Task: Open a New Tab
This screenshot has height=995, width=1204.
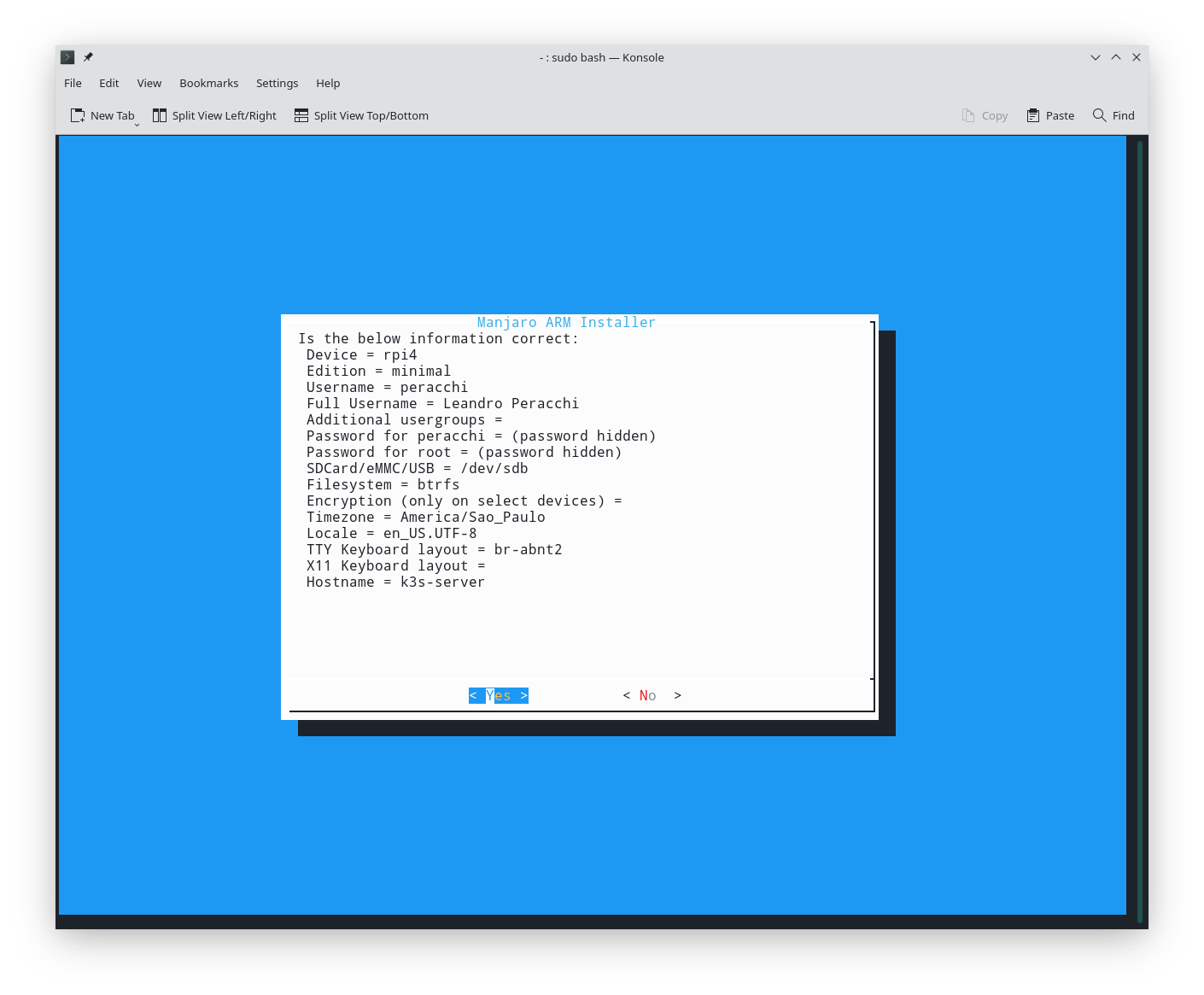Action: 102,115
